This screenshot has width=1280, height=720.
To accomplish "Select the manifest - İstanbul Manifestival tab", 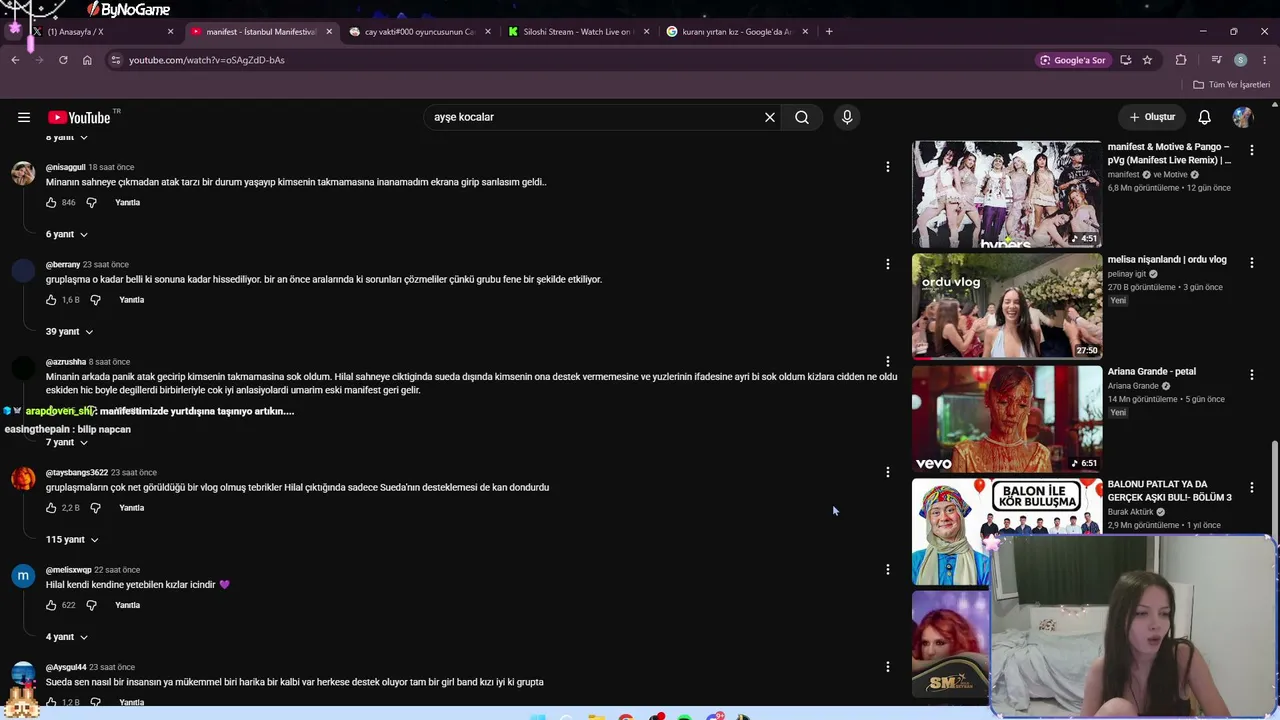I will point(260,32).
